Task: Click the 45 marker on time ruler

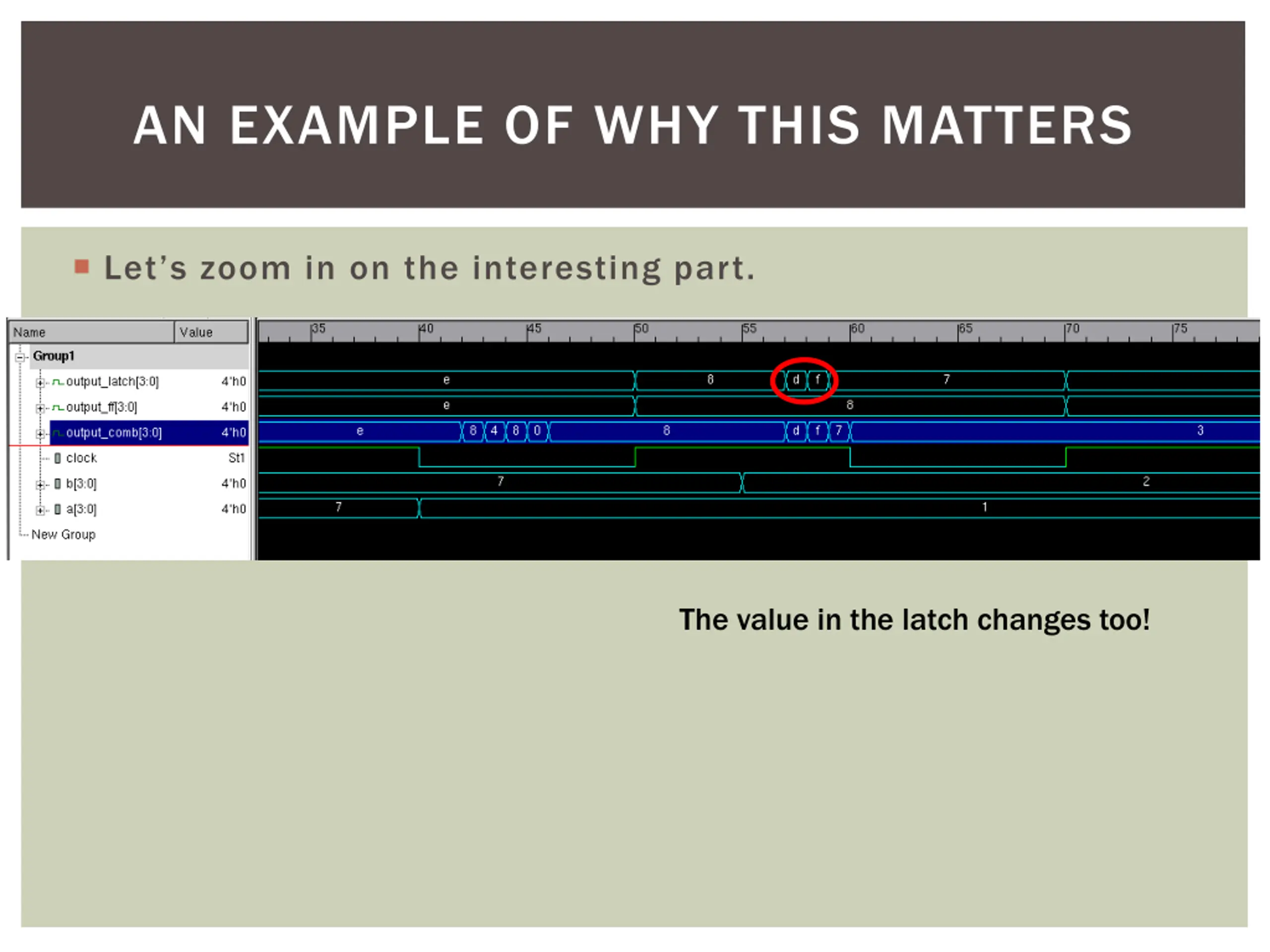Action: (534, 329)
